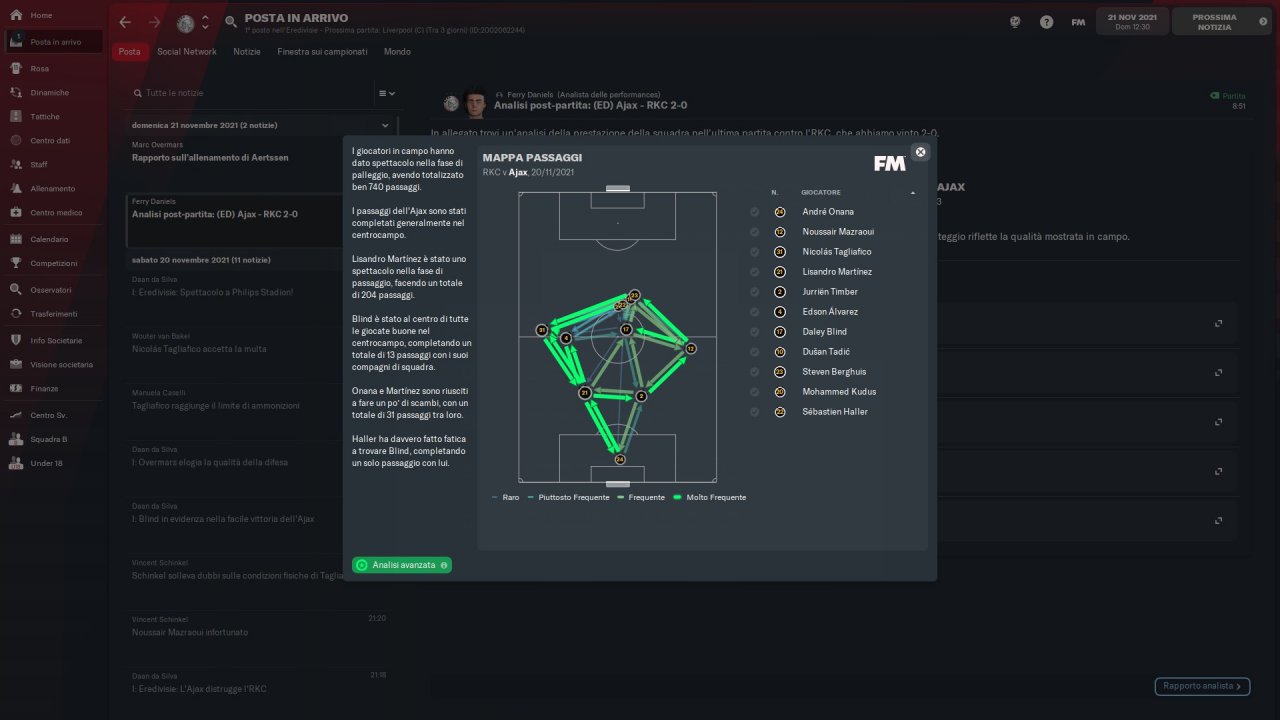The image size is (1280, 720).
Task: Open the inbox filter dropdown
Action: point(386,93)
